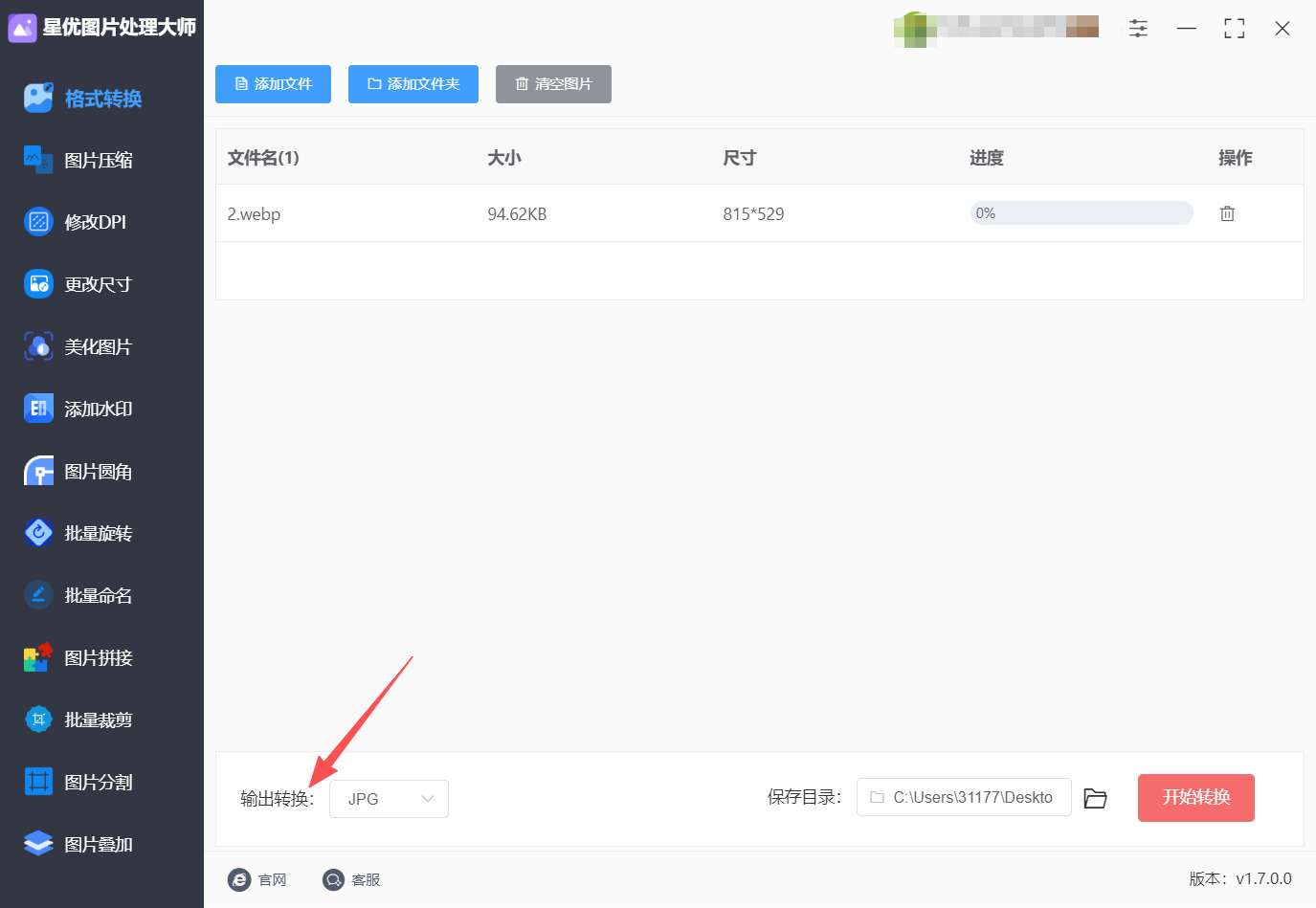Click the 94.62KB size cell
This screenshot has width=1316, height=908.
[x=517, y=214]
